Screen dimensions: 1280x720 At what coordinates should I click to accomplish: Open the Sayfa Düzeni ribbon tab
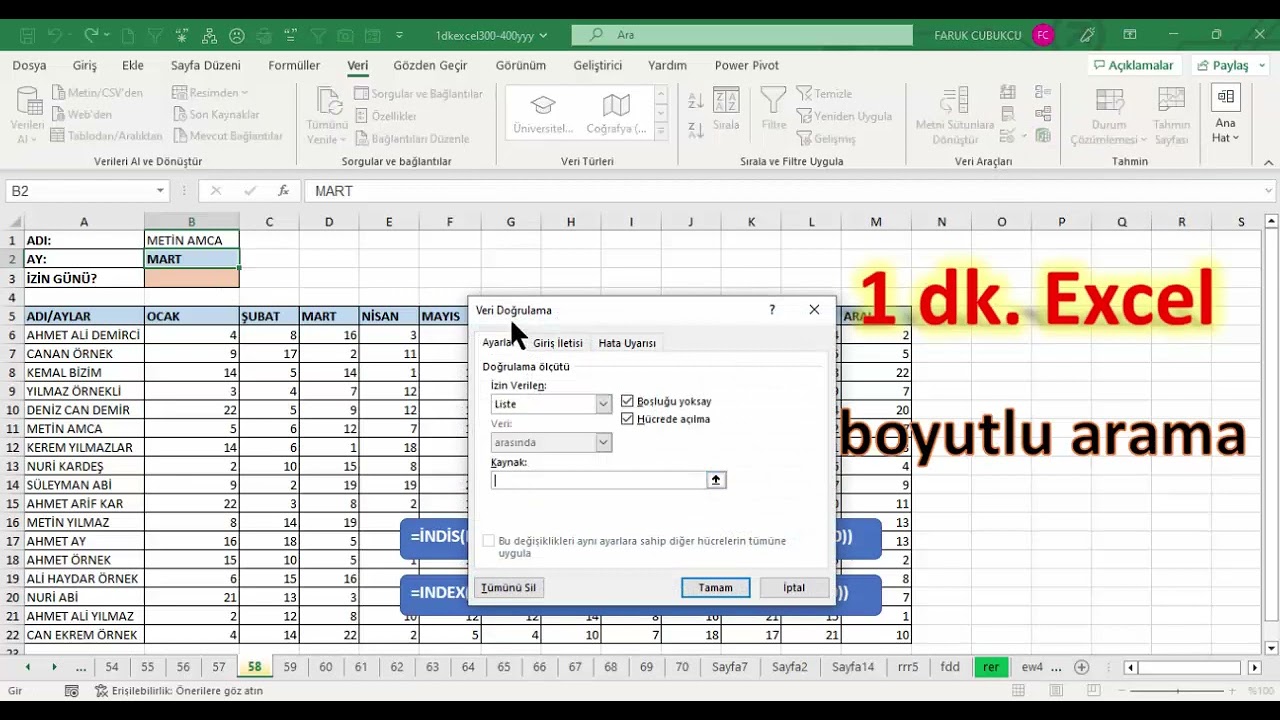pos(206,65)
